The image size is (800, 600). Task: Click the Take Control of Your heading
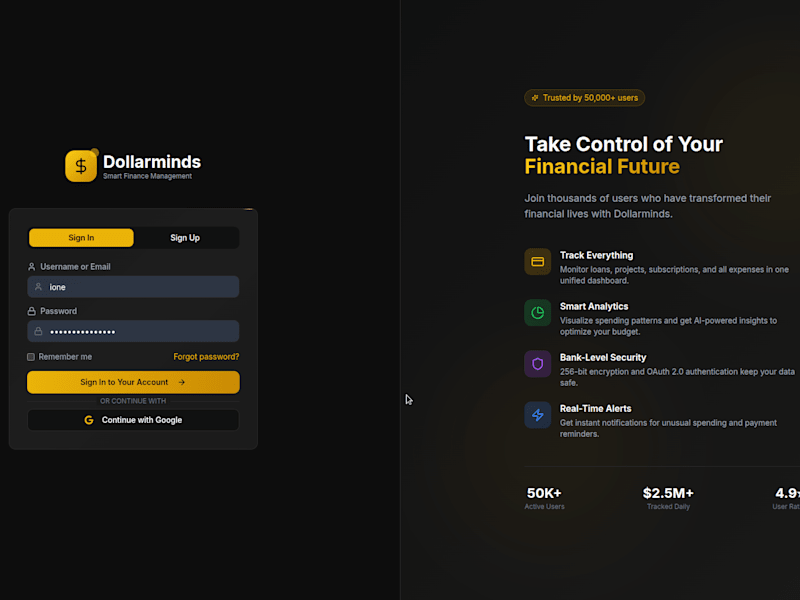click(x=623, y=144)
